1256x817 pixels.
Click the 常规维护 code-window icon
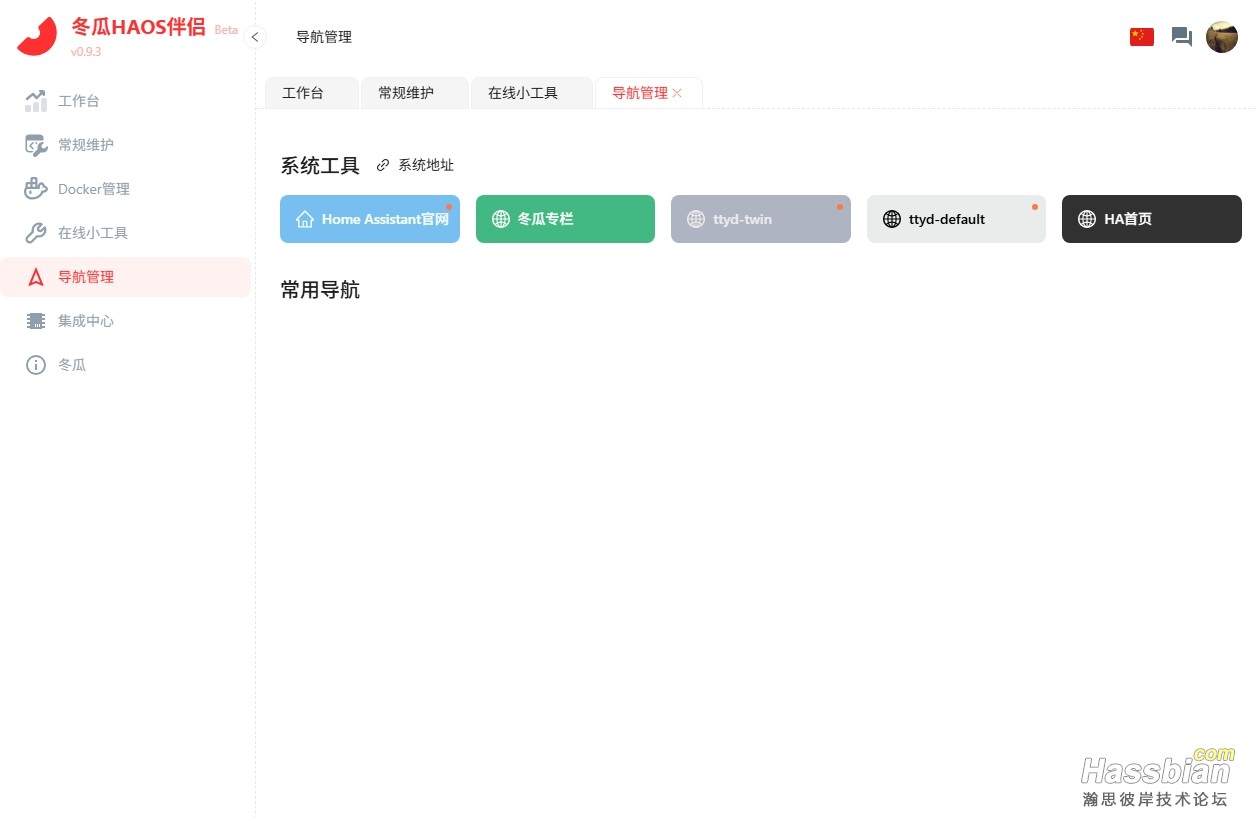point(36,145)
